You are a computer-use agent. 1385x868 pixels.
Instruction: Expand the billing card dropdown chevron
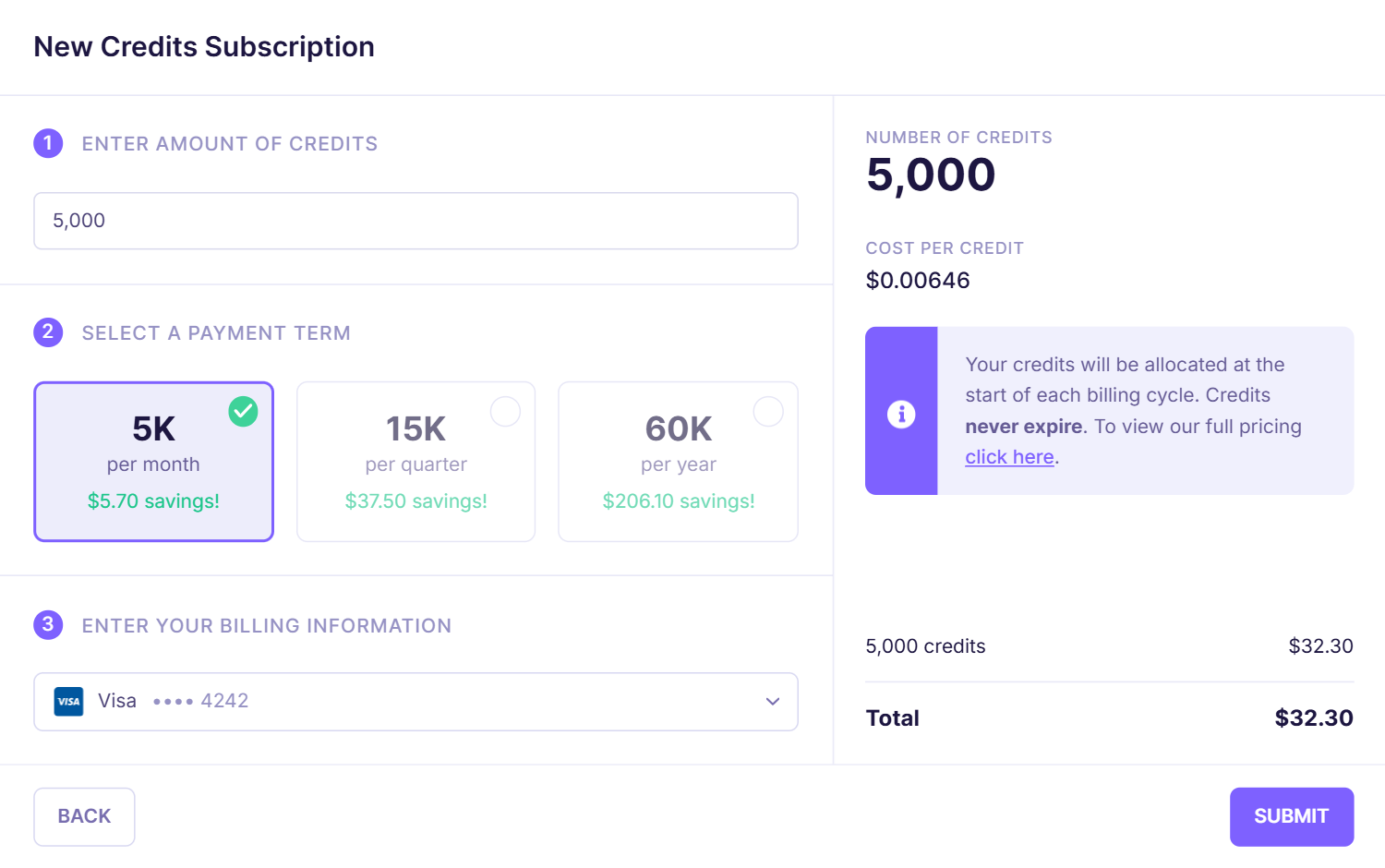(x=773, y=702)
